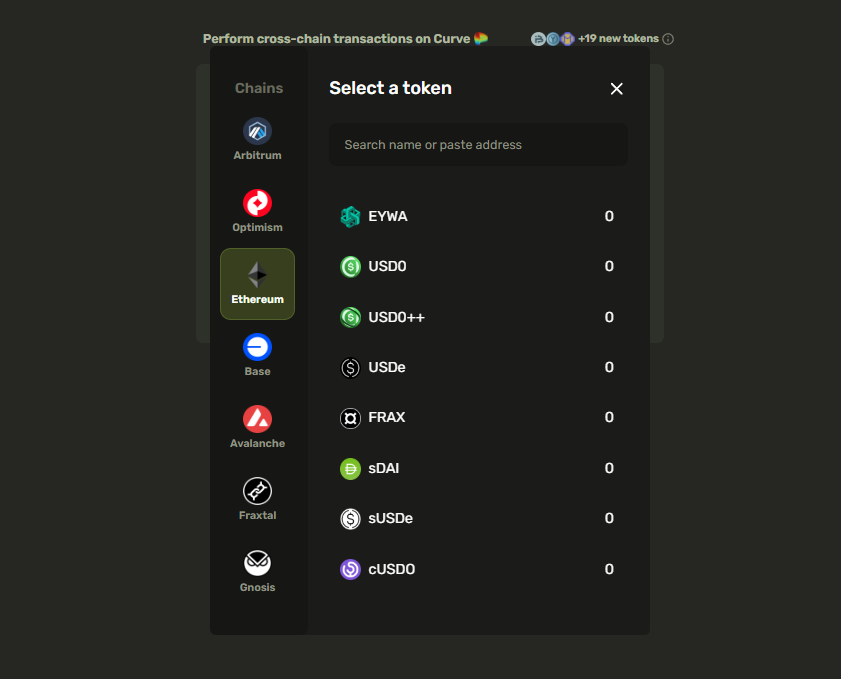Click the Curve rainbow logo icon
841x679 pixels.
[x=481, y=39]
